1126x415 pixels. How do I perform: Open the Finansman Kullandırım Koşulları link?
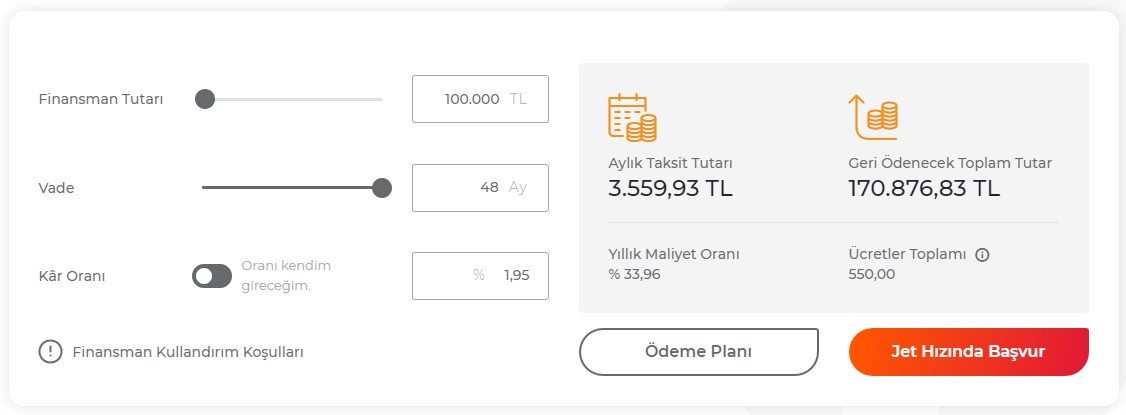[188, 352]
